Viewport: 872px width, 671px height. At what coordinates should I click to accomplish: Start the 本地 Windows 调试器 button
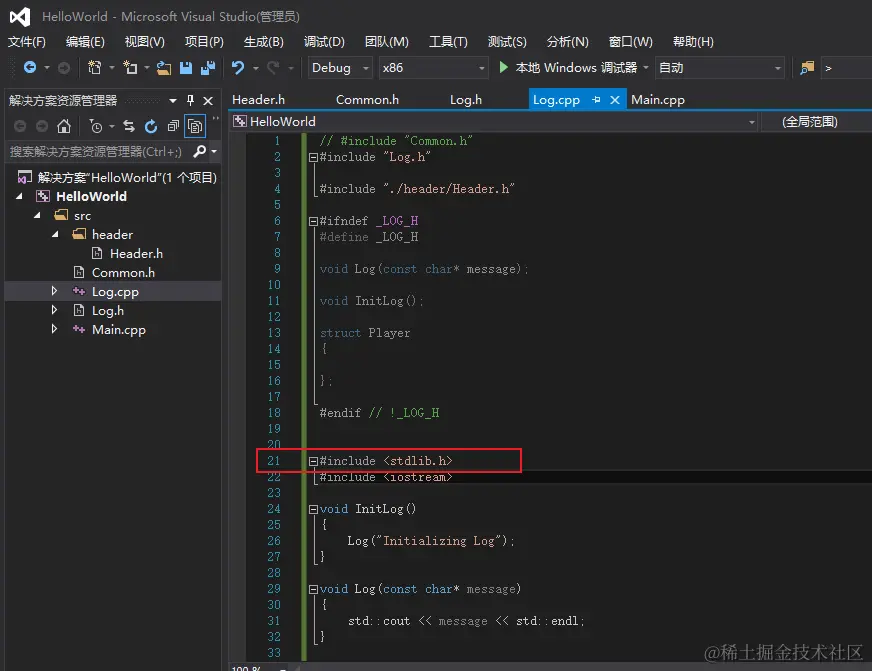[x=568, y=68]
